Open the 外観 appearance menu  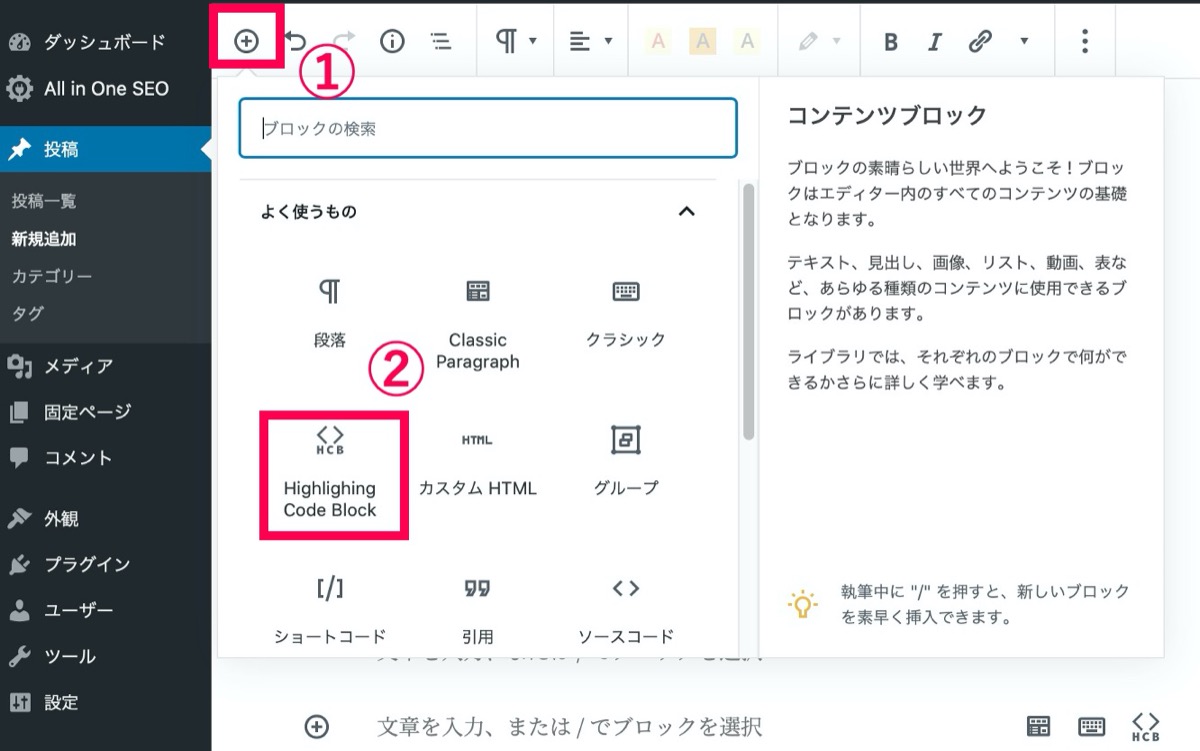pos(105,519)
